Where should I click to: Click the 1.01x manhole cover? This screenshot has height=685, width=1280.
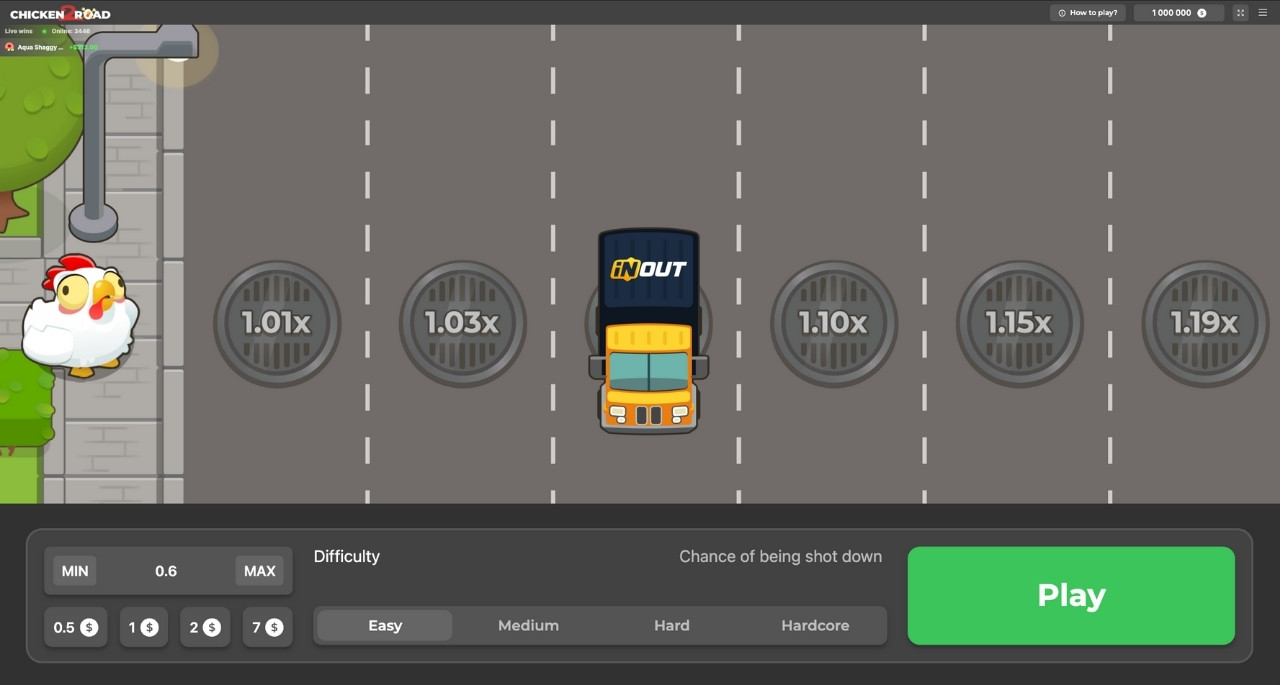[x=277, y=323]
